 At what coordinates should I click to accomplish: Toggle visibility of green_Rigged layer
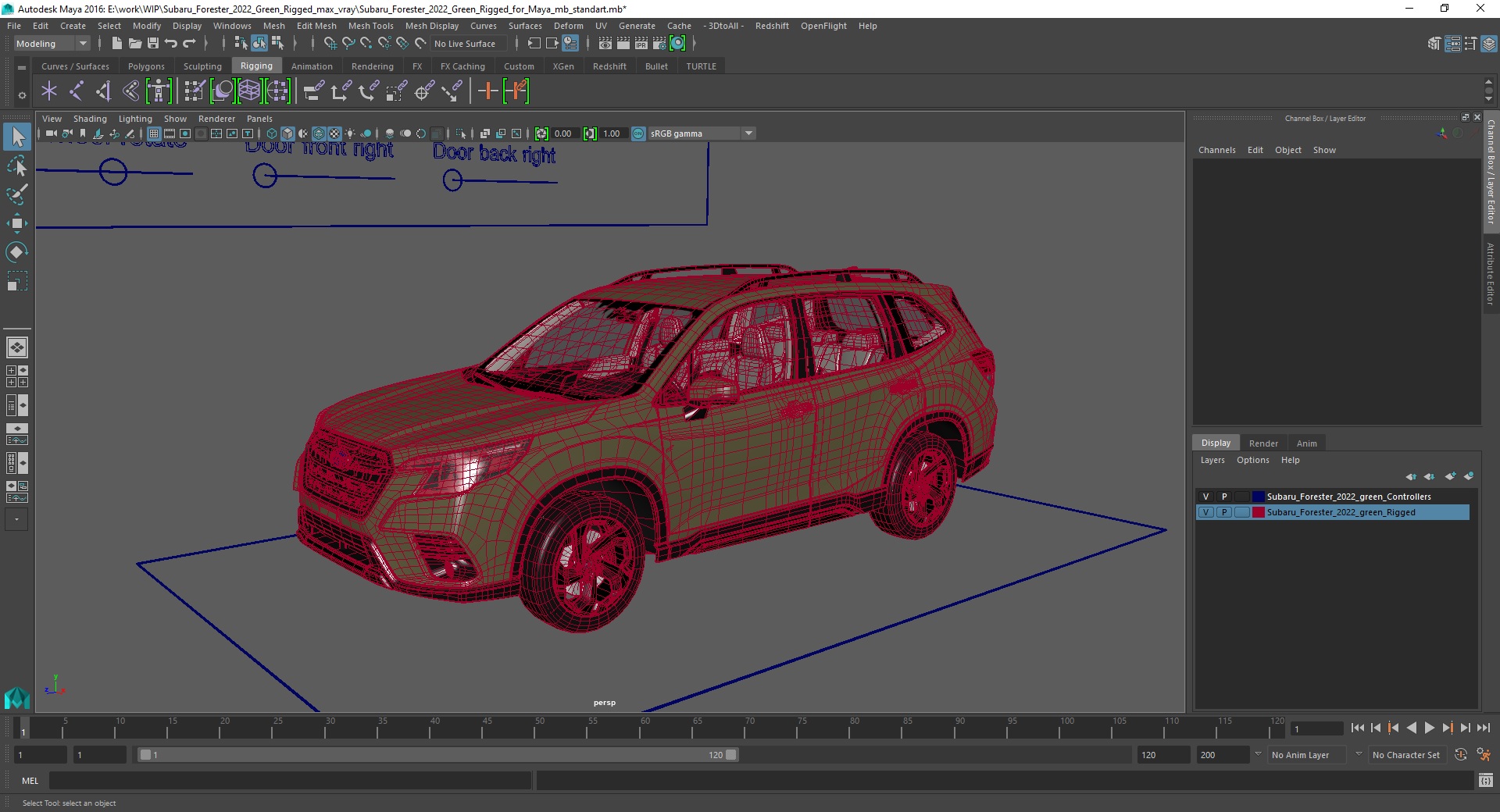point(1205,512)
